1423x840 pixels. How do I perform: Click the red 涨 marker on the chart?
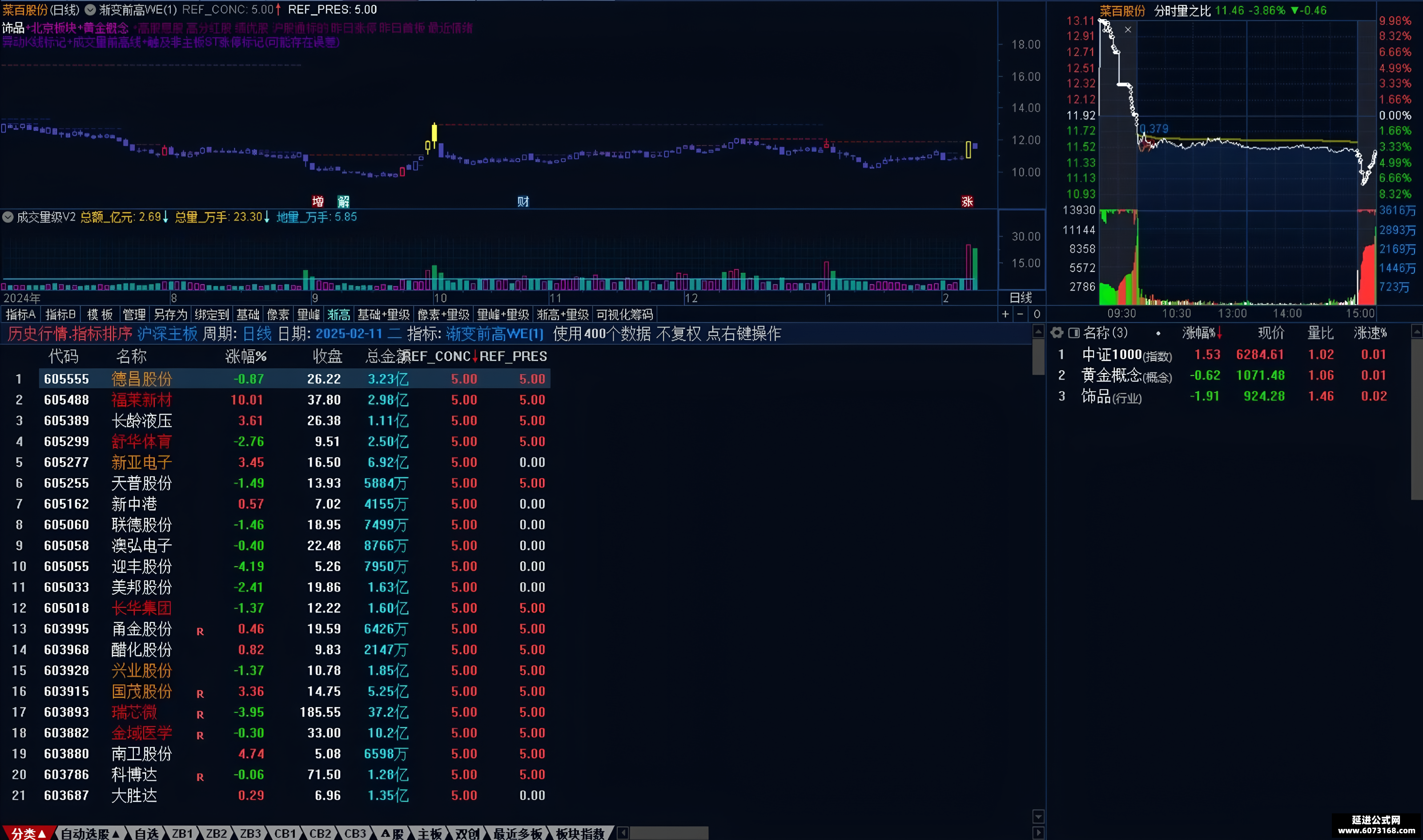click(x=967, y=201)
